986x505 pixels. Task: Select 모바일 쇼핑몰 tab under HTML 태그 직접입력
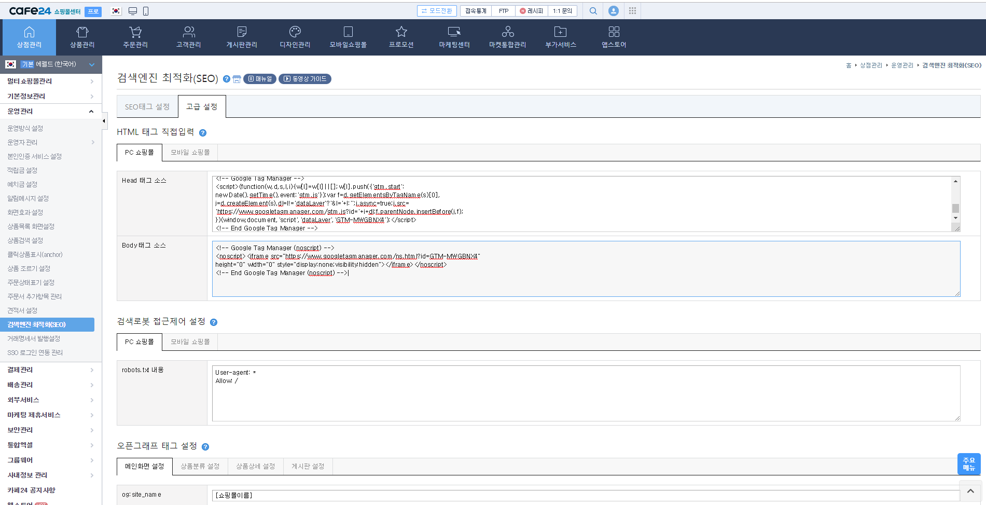190,152
